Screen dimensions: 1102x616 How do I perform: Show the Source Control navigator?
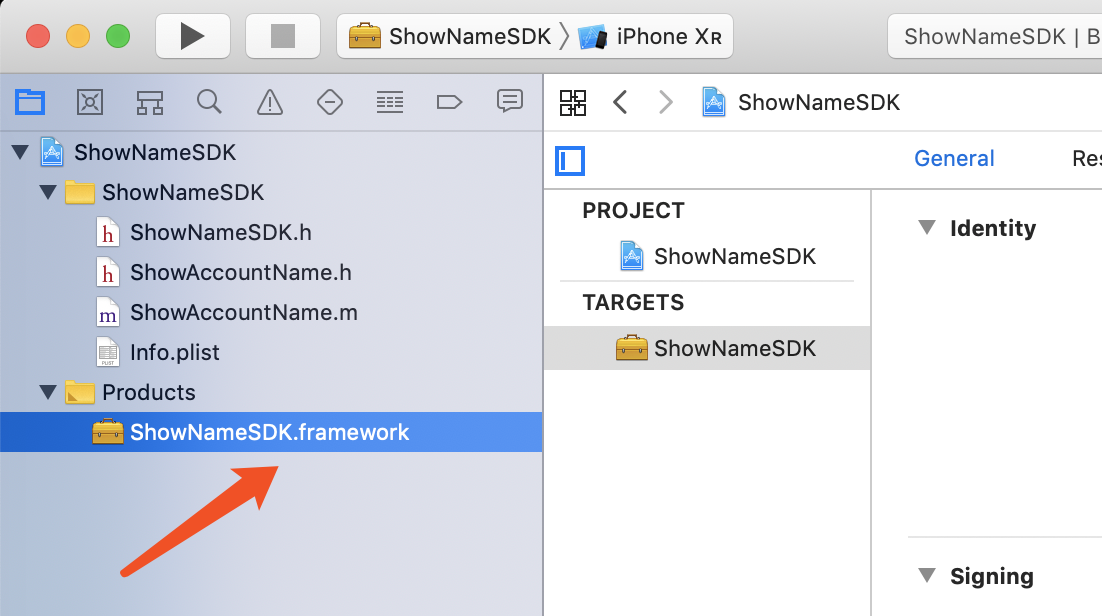(90, 103)
